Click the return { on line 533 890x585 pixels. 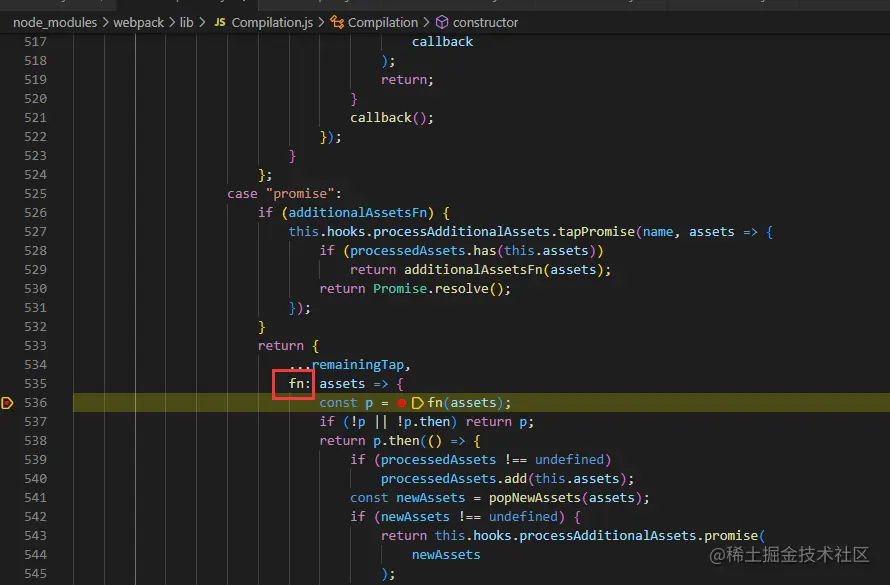pos(288,346)
